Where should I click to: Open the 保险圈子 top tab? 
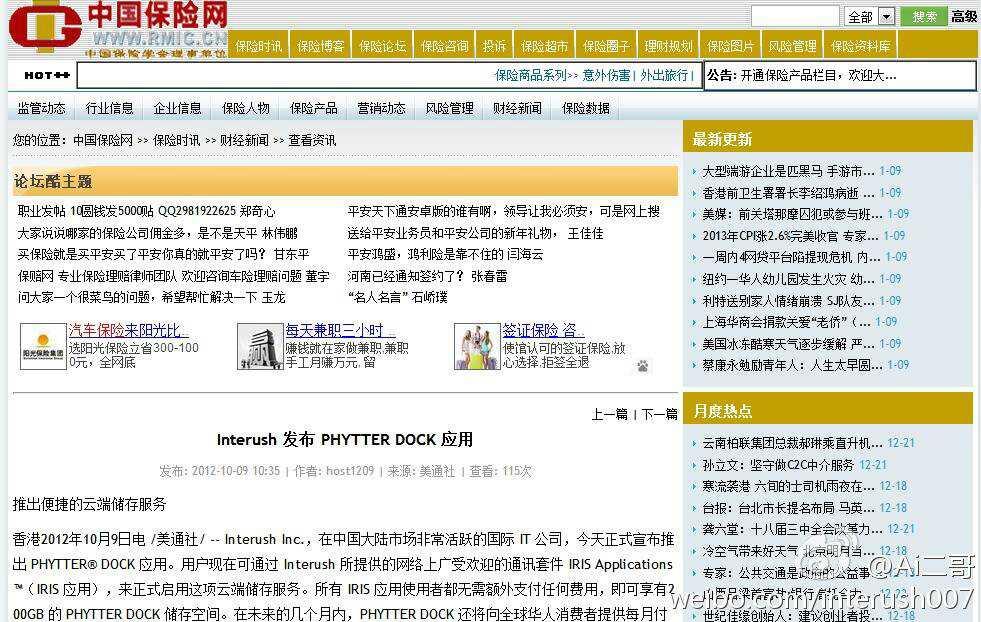606,46
